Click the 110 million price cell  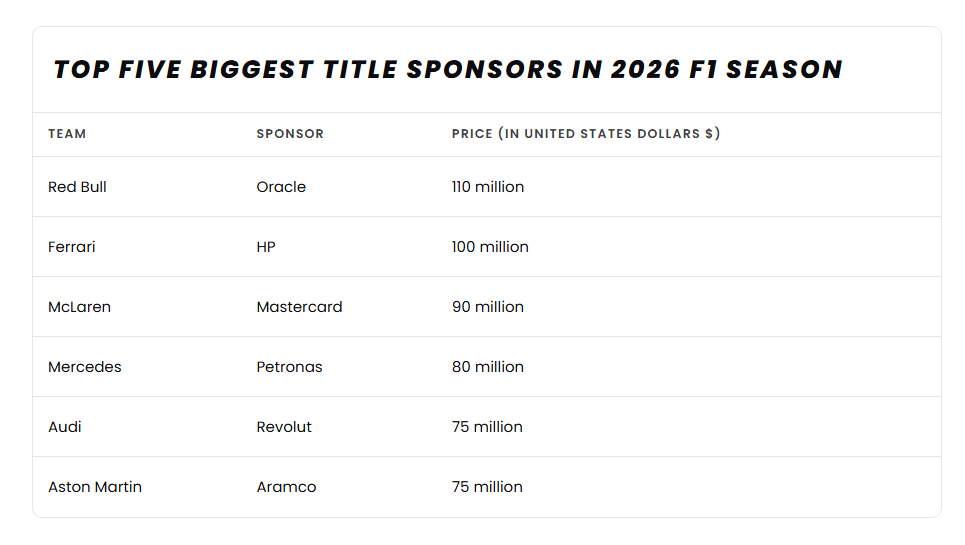click(488, 187)
